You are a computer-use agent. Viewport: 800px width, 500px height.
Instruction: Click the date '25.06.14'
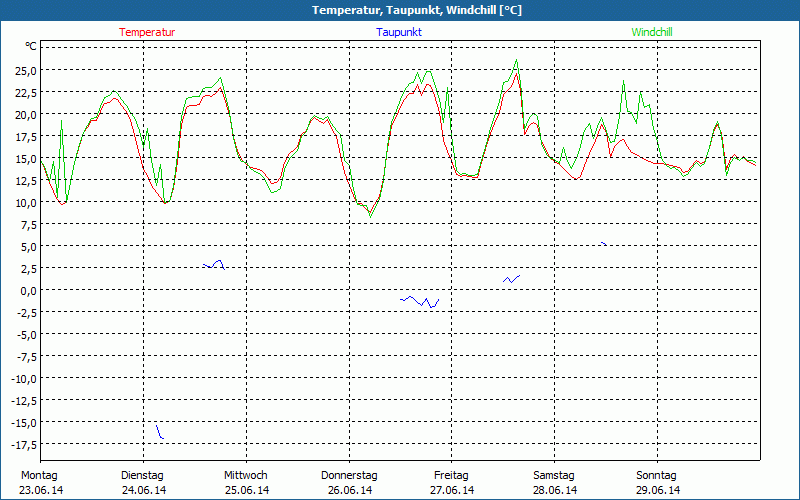pyautogui.click(x=247, y=490)
